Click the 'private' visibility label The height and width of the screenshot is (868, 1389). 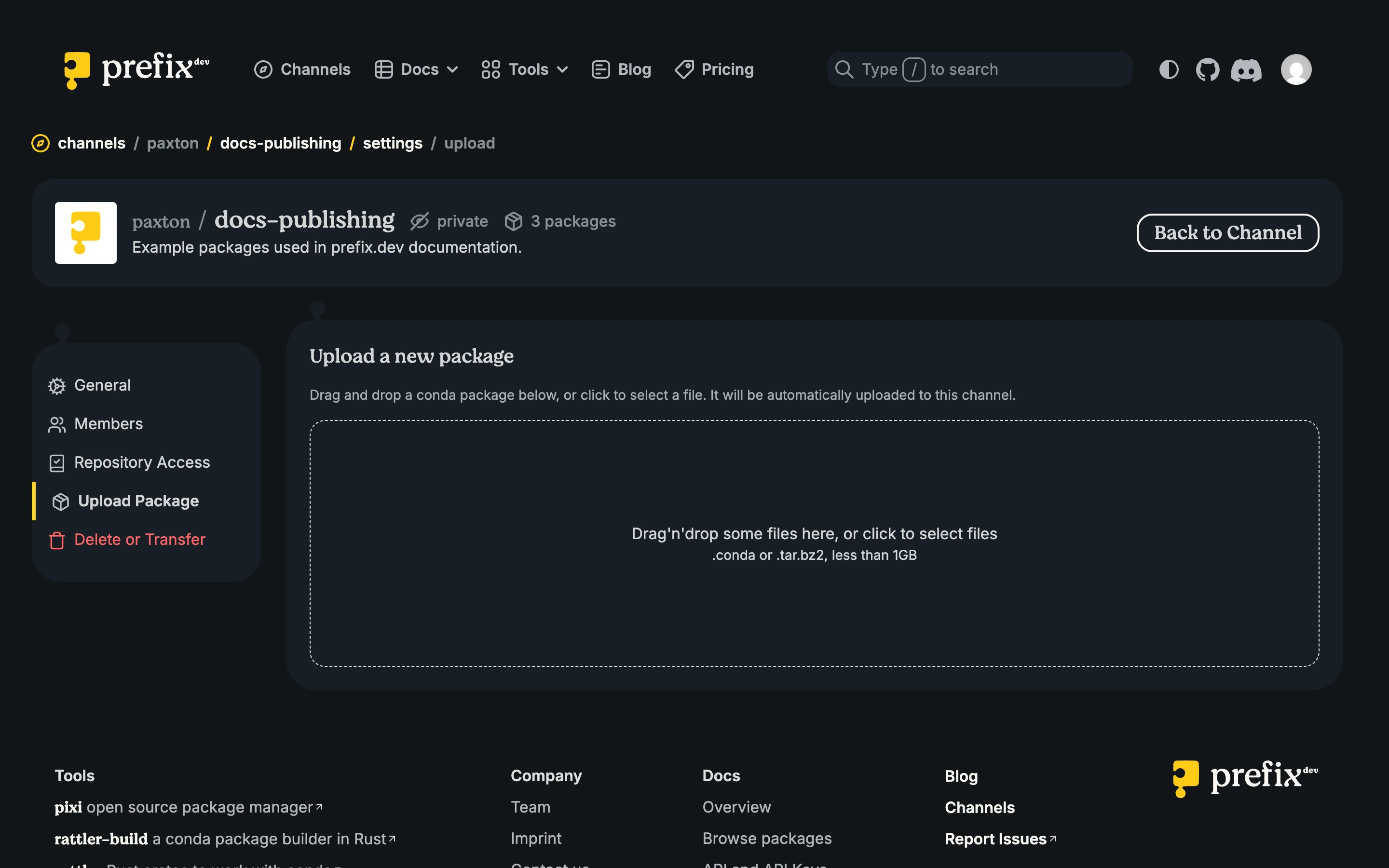pos(462,221)
